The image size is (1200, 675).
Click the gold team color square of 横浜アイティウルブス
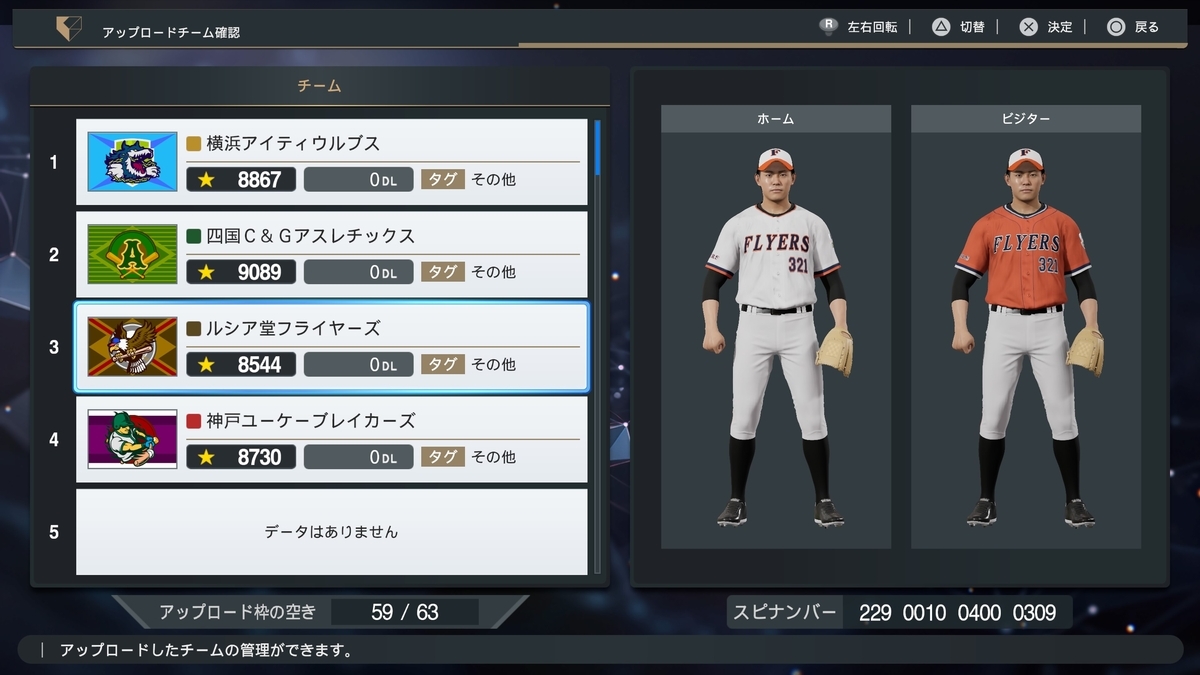coord(194,144)
